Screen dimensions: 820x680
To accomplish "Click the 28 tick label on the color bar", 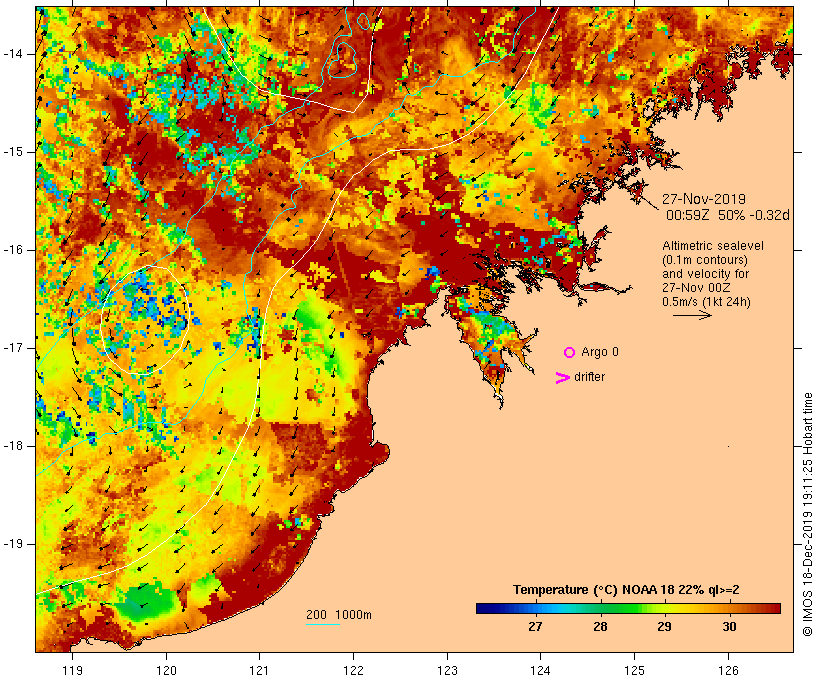I will point(600,627).
